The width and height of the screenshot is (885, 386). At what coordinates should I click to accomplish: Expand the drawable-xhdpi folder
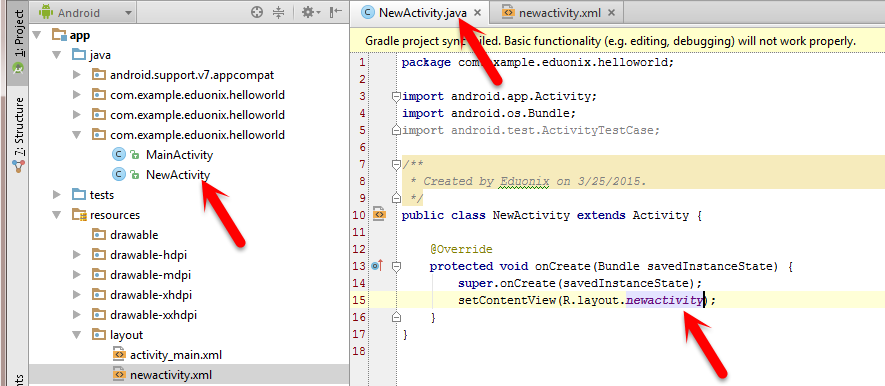77,295
